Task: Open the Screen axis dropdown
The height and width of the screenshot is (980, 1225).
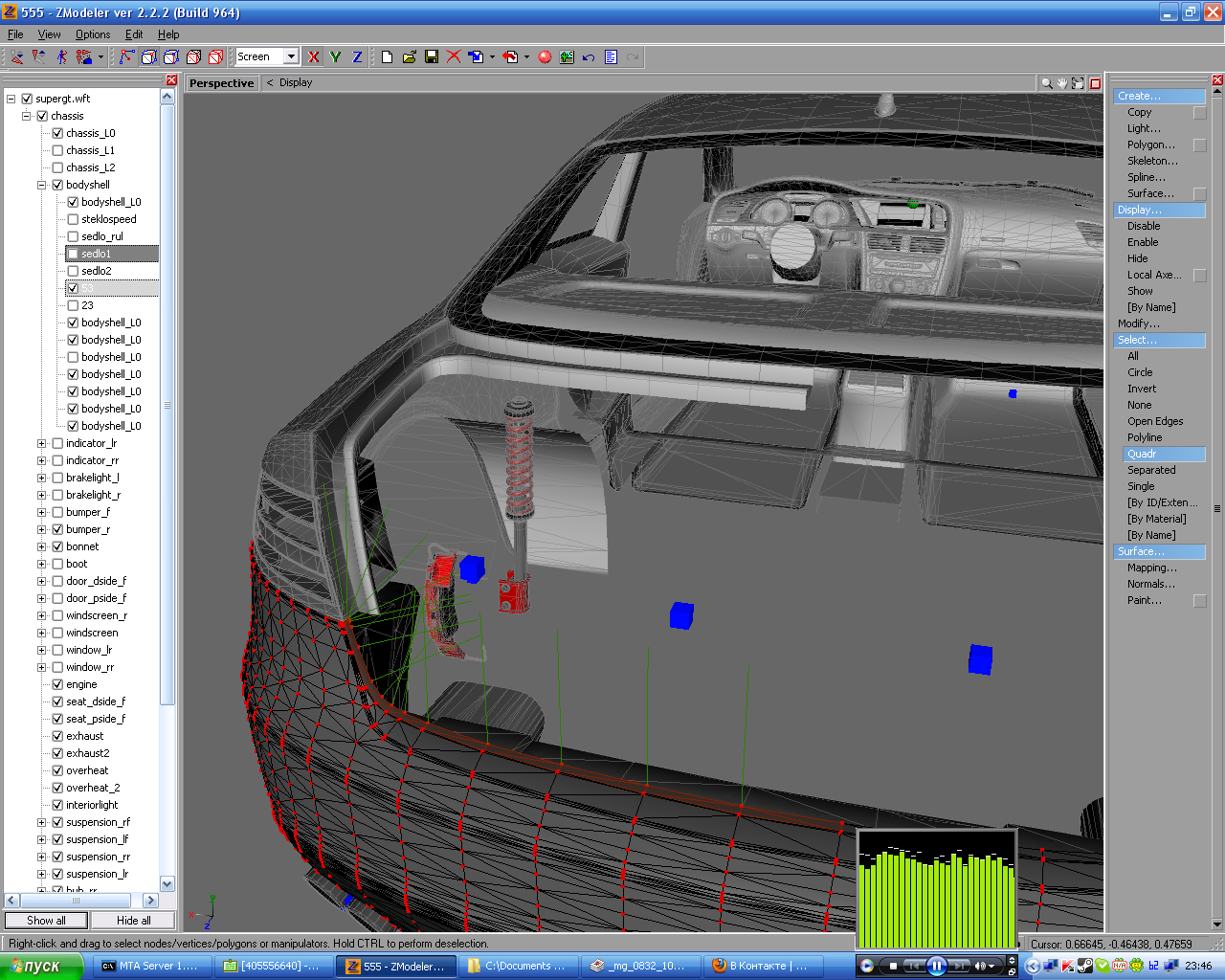Action: point(291,57)
